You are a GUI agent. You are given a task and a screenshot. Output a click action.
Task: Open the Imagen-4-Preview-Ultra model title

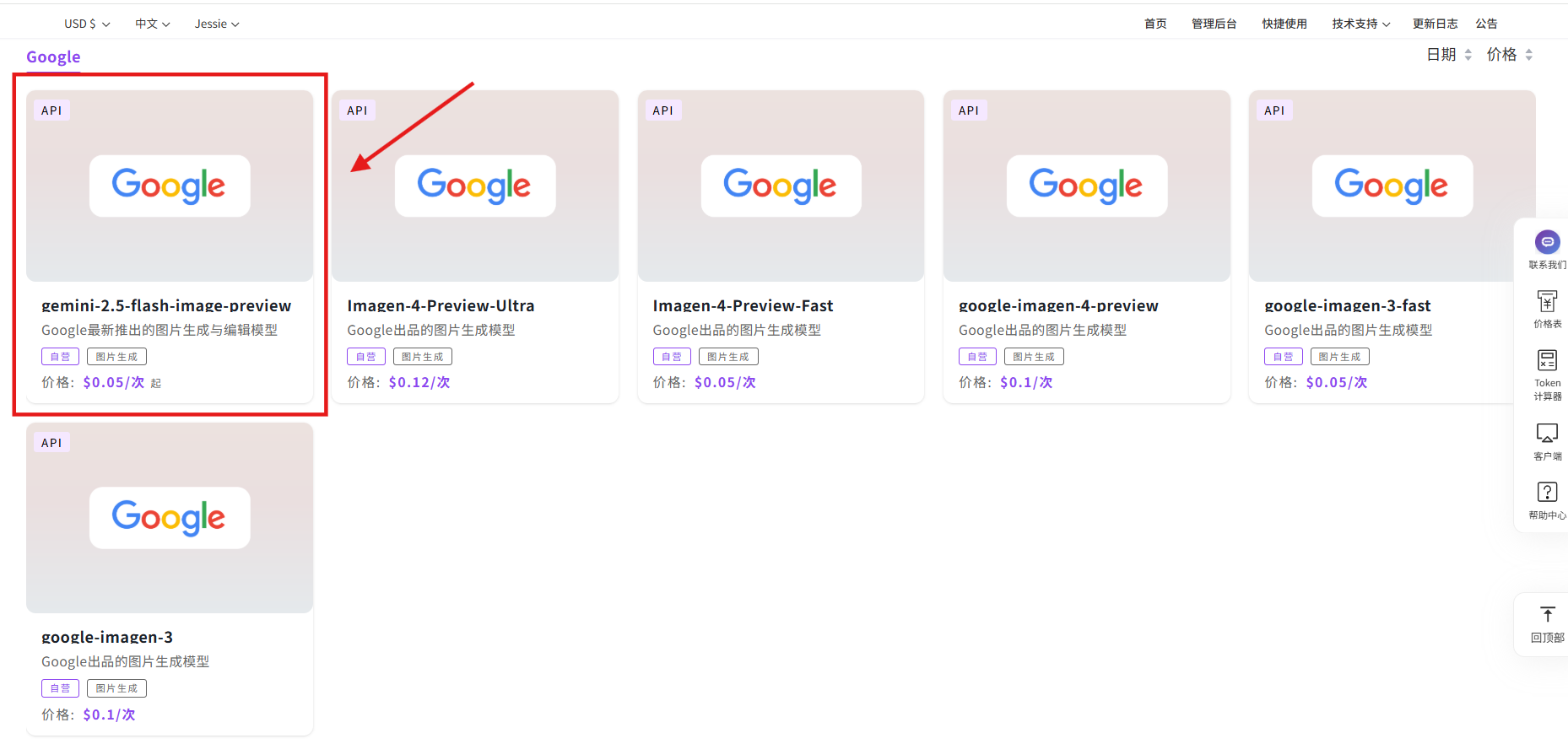[x=441, y=305]
